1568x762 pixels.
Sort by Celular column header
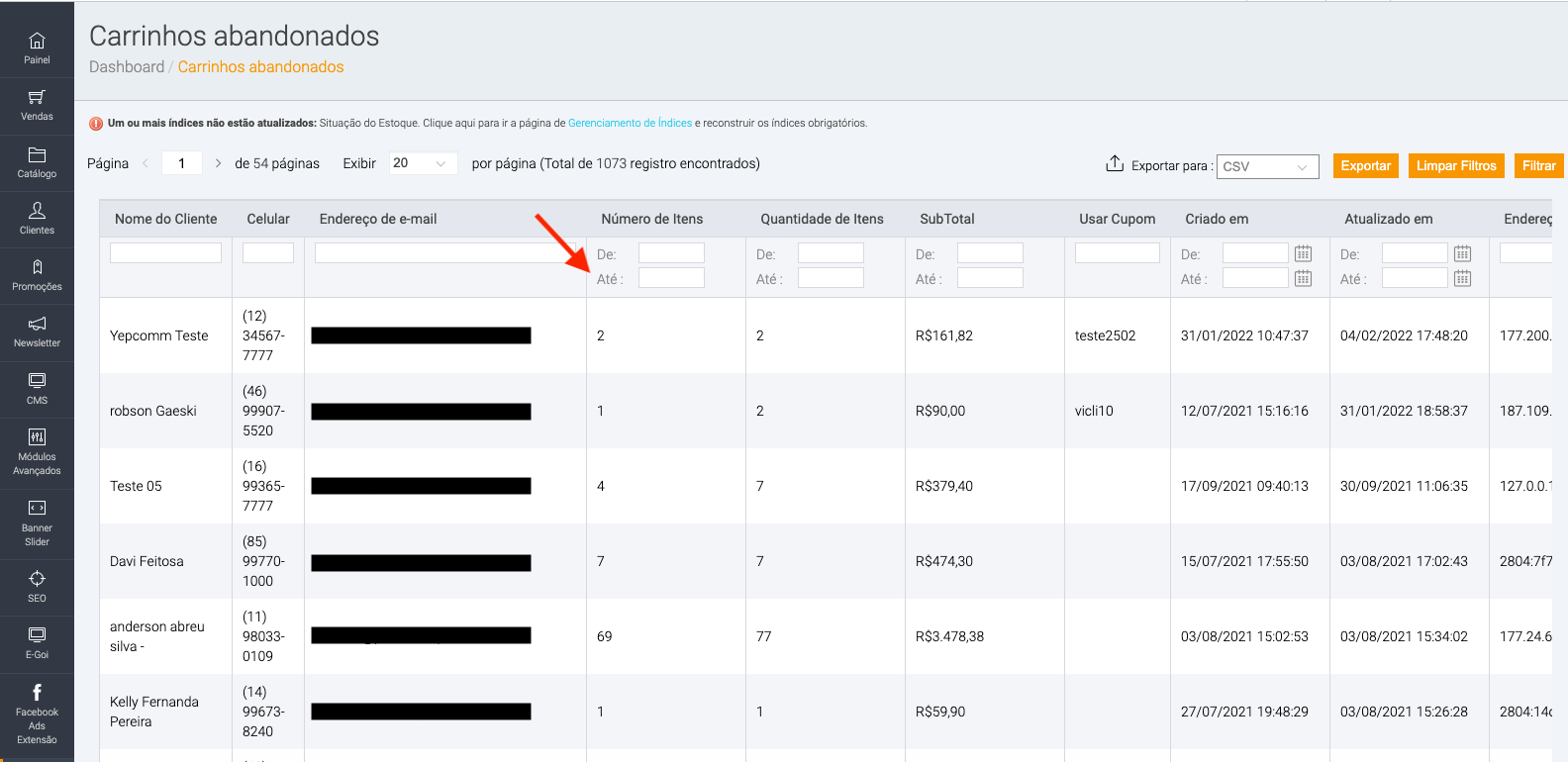coord(268,219)
